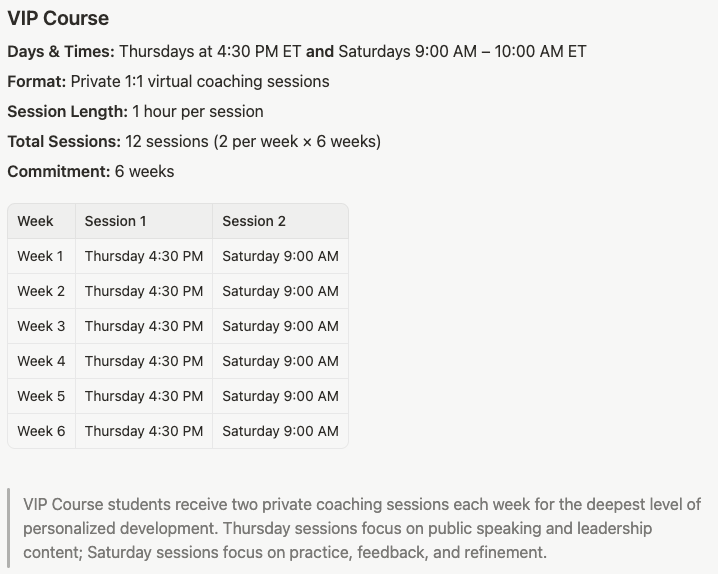Click the Week 1 cell
The width and height of the screenshot is (718, 574).
40,256
